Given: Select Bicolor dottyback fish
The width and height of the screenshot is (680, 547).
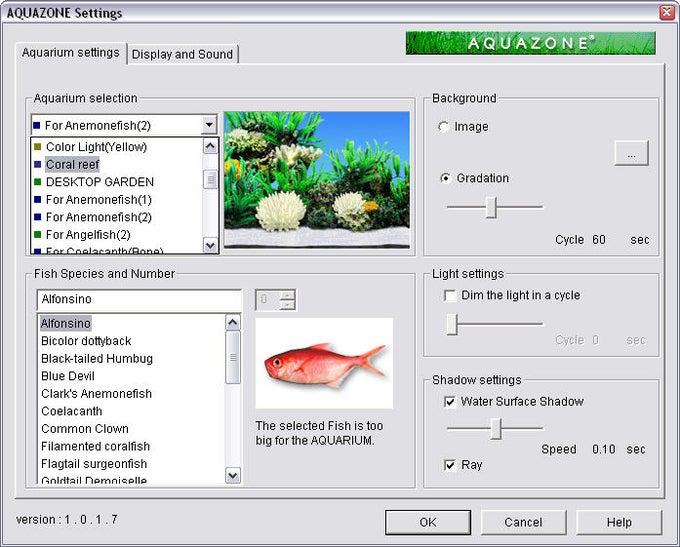Looking at the screenshot, I should pos(86,341).
